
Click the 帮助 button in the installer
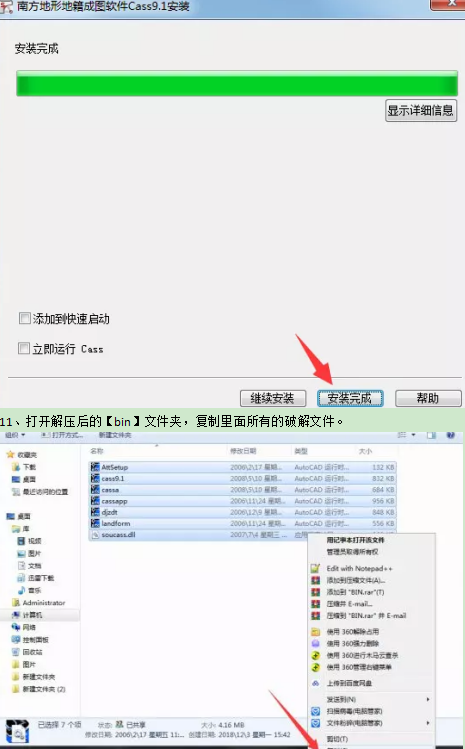428,398
